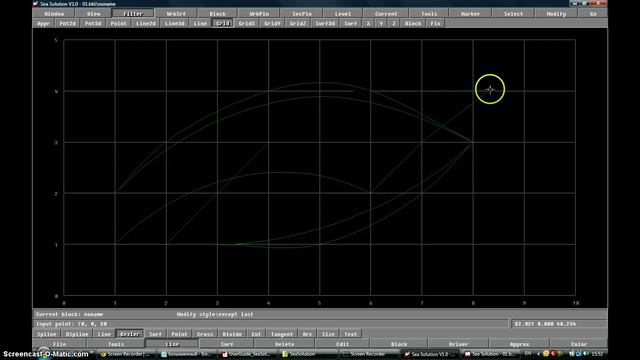Select the Cut tool
The width and height of the screenshot is (640, 360).
[x=256, y=334]
